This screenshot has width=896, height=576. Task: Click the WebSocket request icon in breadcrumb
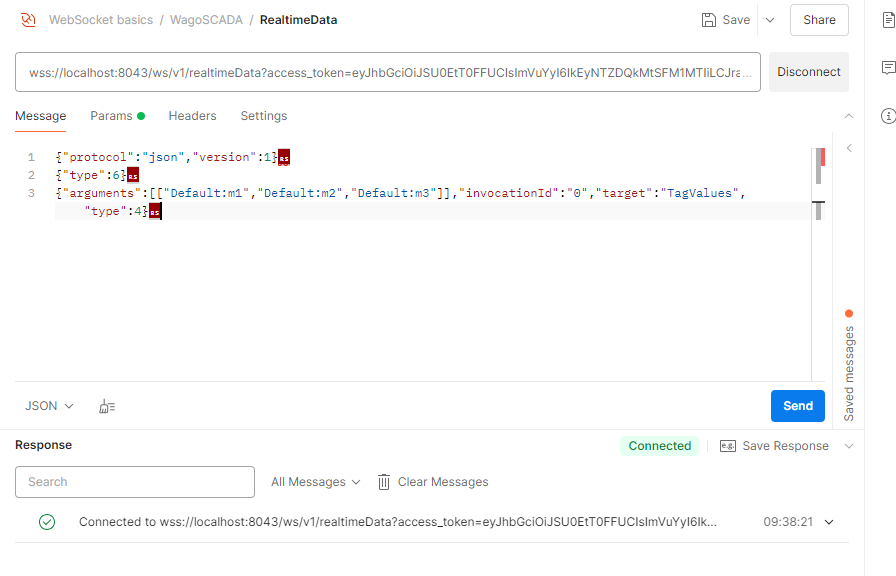point(28,20)
